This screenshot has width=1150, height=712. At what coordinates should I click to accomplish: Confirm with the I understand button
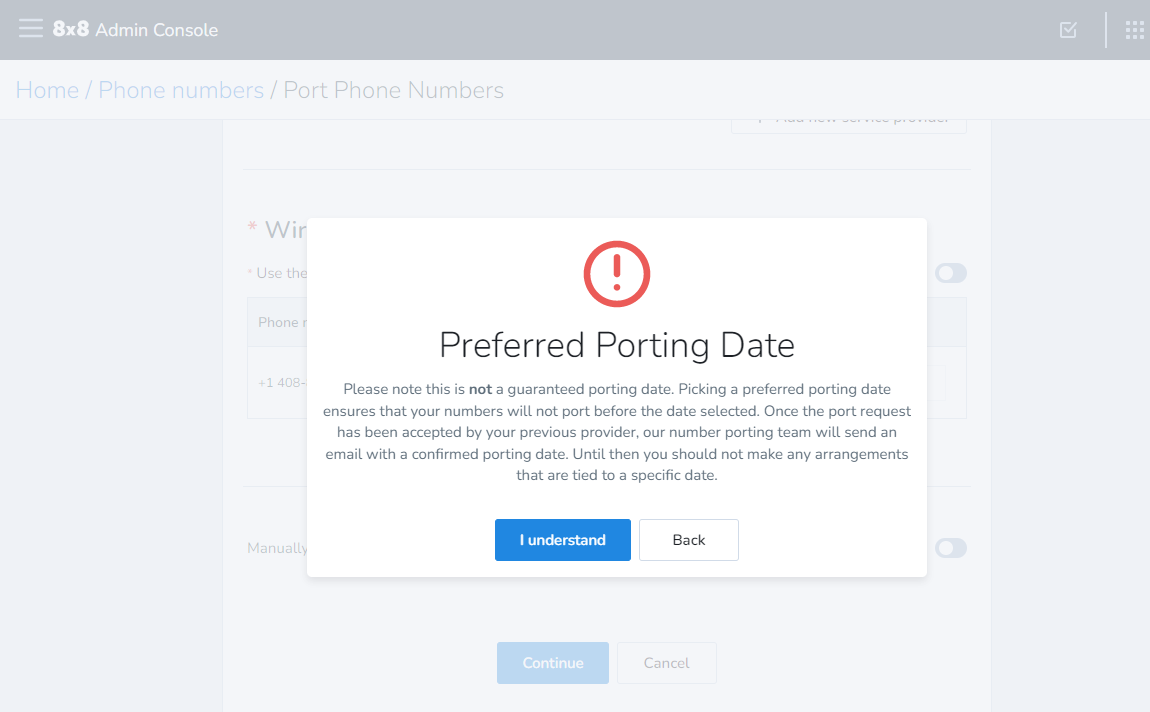click(x=563, y=540)
